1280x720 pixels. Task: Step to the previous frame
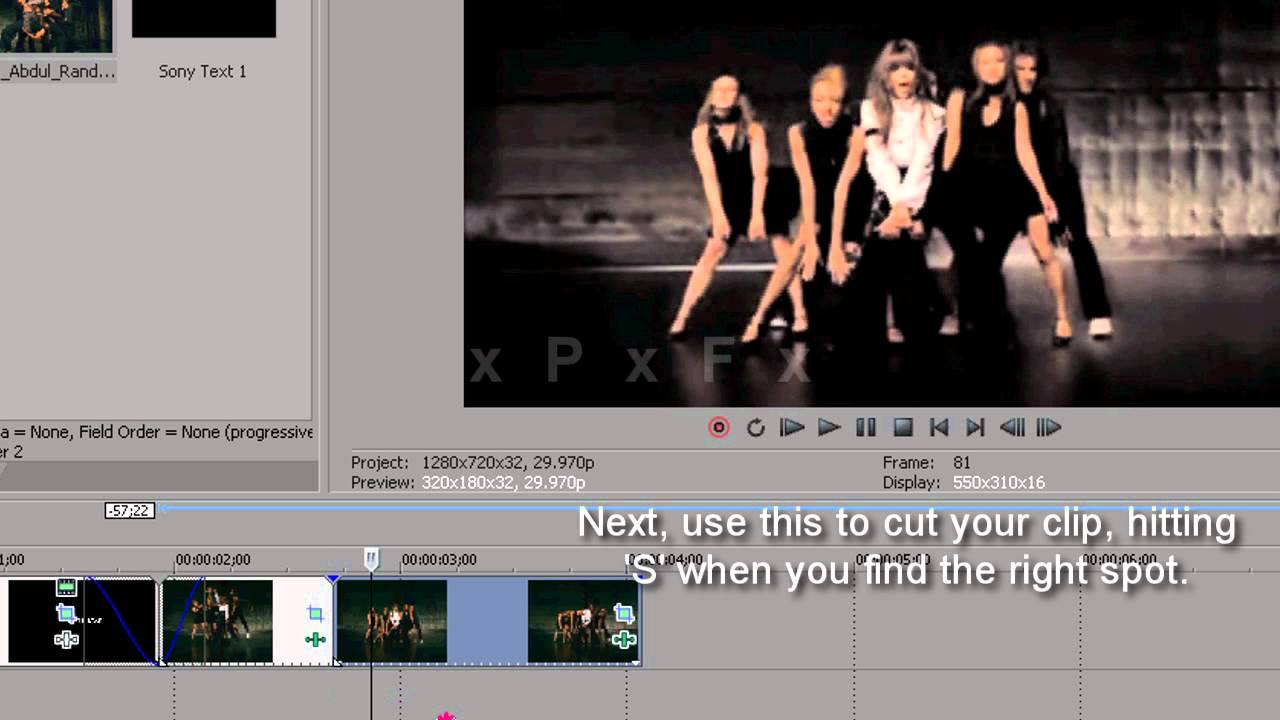[1012, 428]
